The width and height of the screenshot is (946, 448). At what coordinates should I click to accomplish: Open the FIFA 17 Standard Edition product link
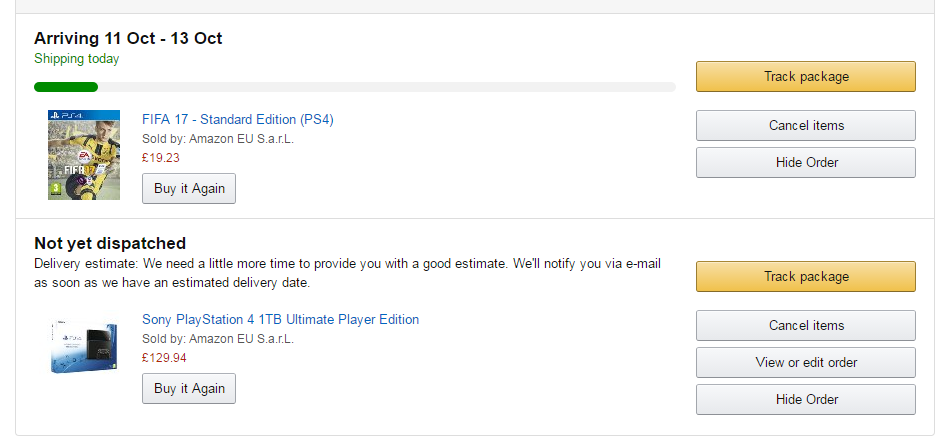click(238, 120)
